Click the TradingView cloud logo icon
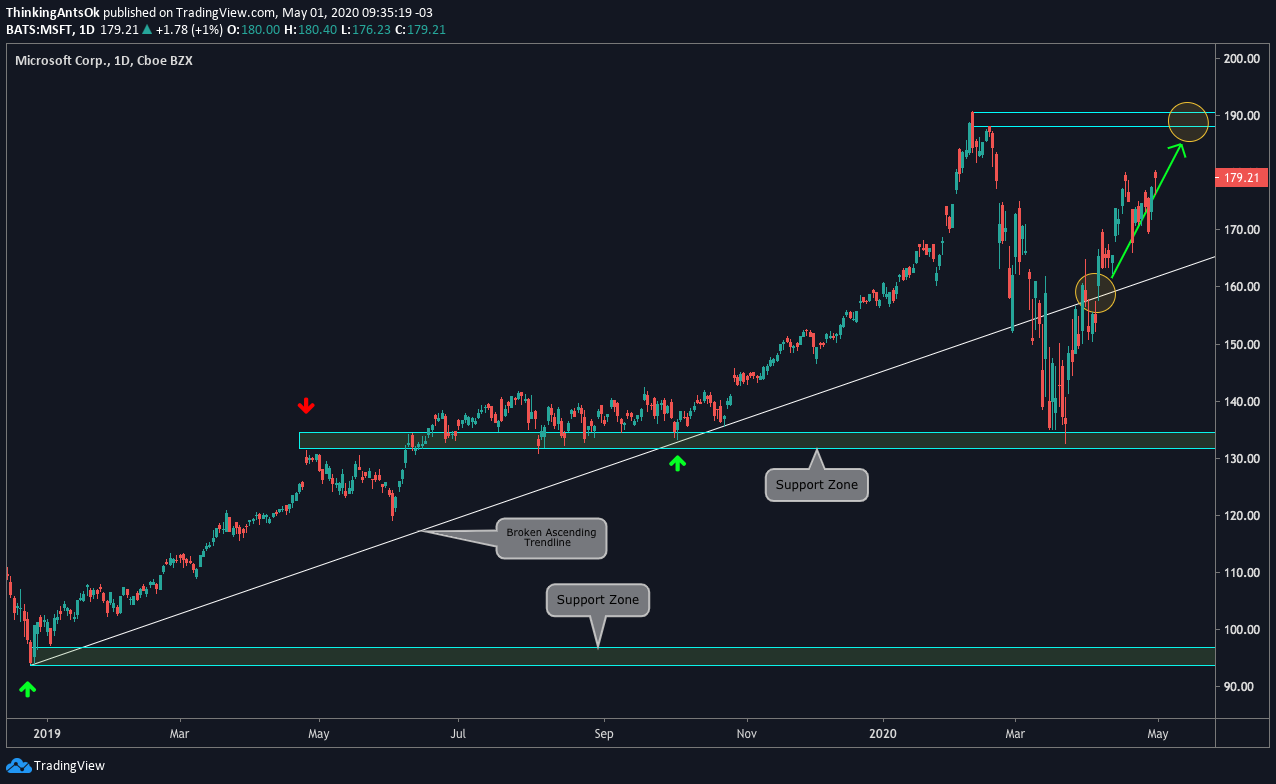 17,766
